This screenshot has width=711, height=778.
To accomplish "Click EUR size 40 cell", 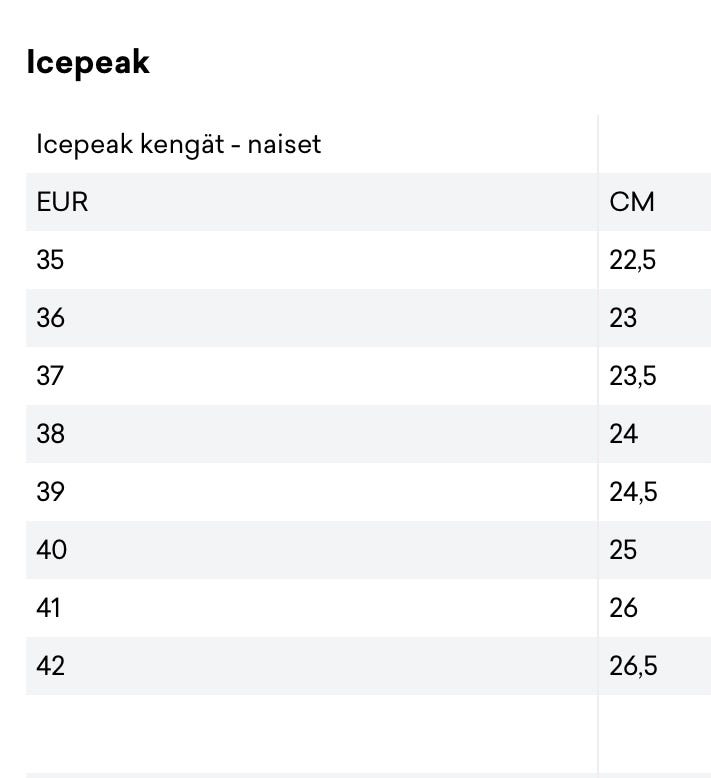I will click(x=51, y=550).
